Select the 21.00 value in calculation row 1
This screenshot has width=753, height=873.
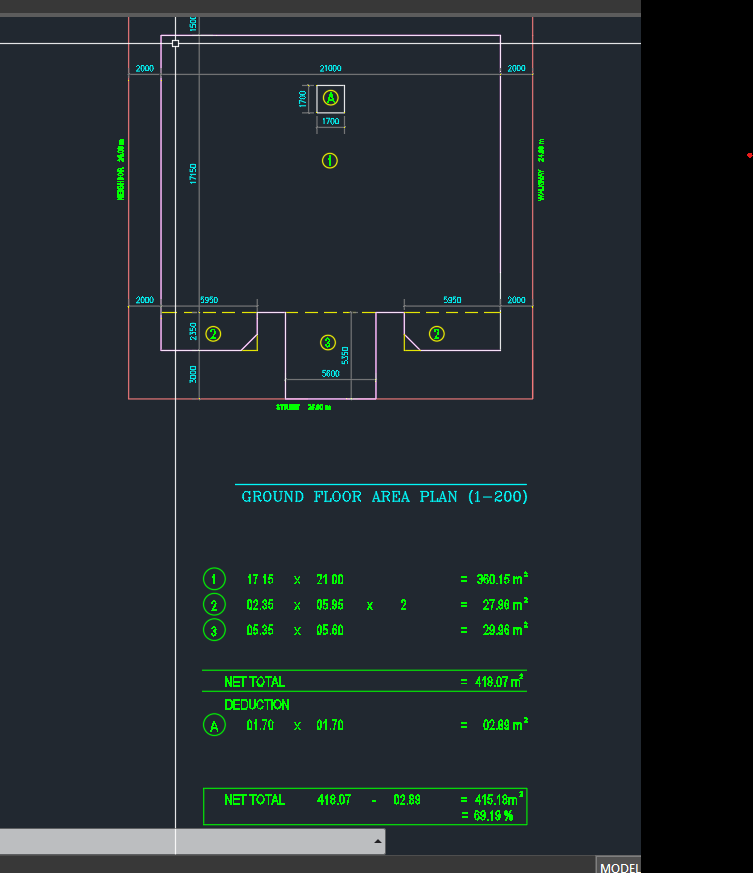coord(330,580)
